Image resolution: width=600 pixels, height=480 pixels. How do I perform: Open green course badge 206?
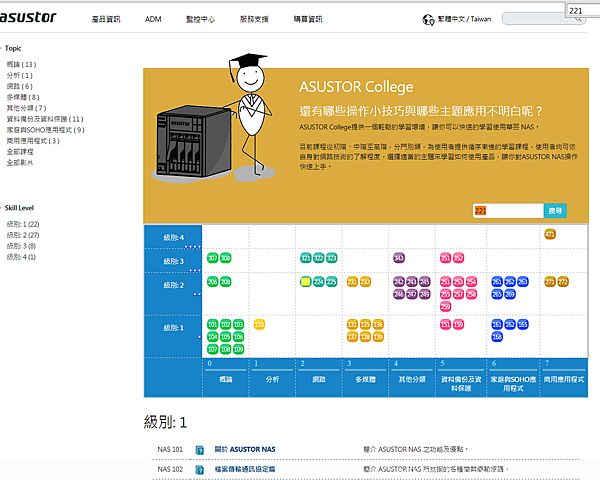pyautogui.click(x=212, y=282)
